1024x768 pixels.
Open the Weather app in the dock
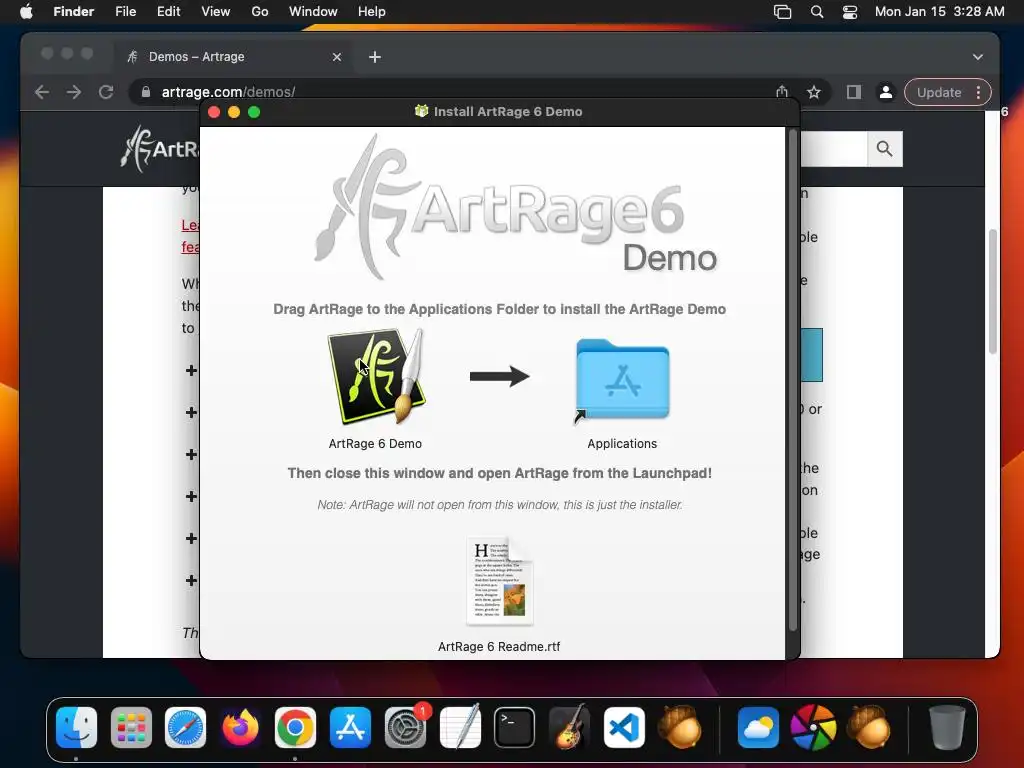tap(758, 728)
